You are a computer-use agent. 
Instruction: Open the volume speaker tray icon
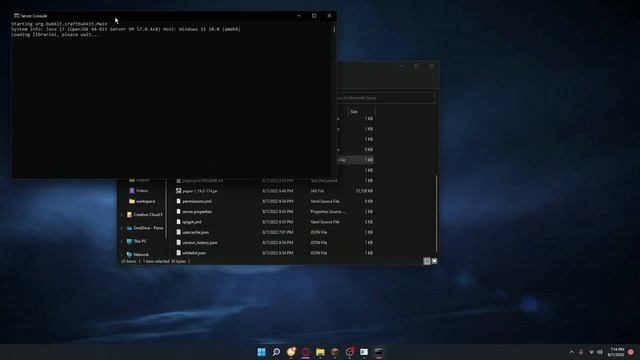(600, 352)
